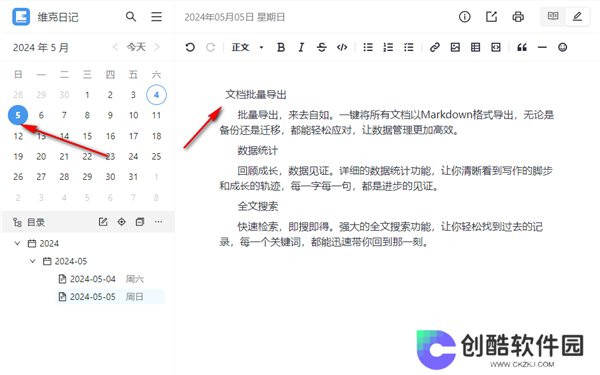Insert a block quote

tap(522, 47)
